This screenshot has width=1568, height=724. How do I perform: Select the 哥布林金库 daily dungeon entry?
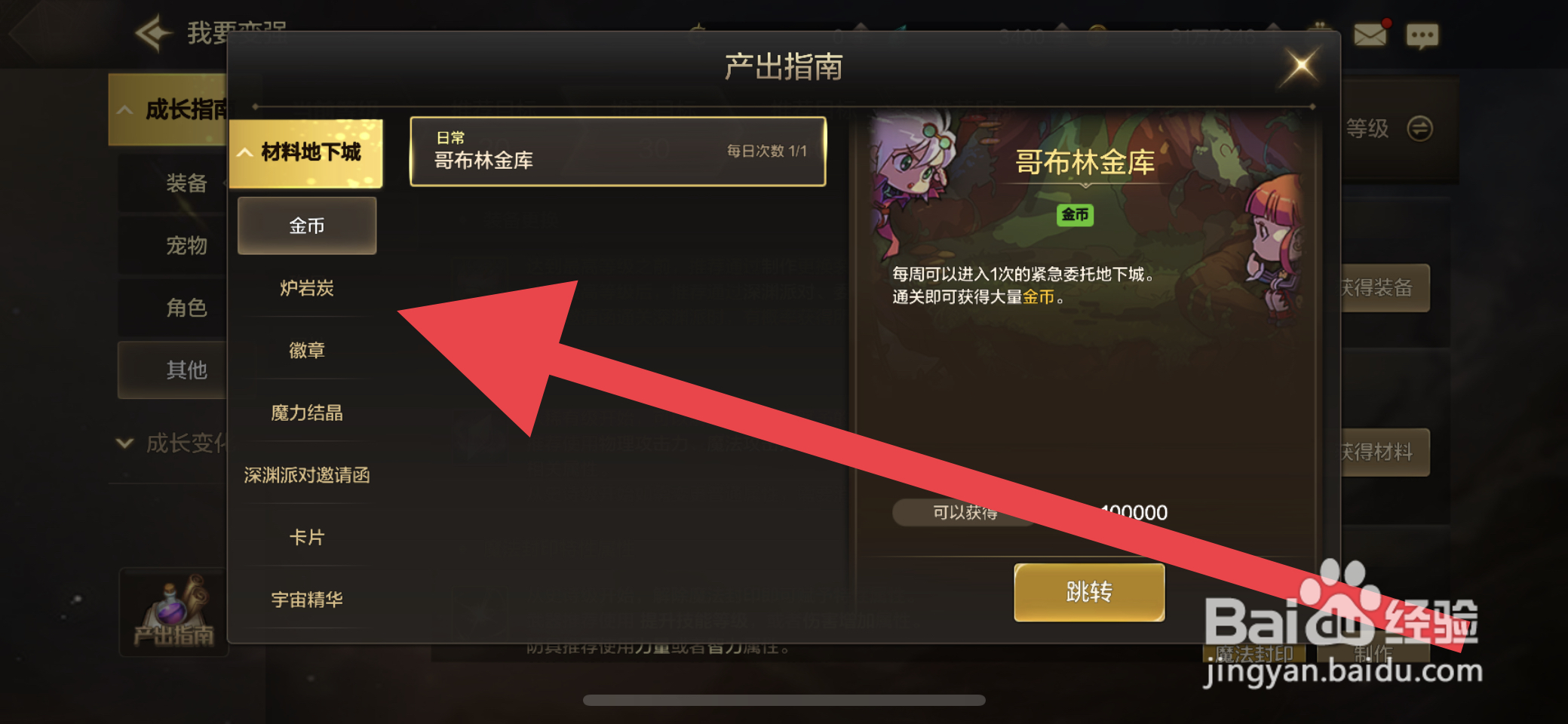[618, 151]
